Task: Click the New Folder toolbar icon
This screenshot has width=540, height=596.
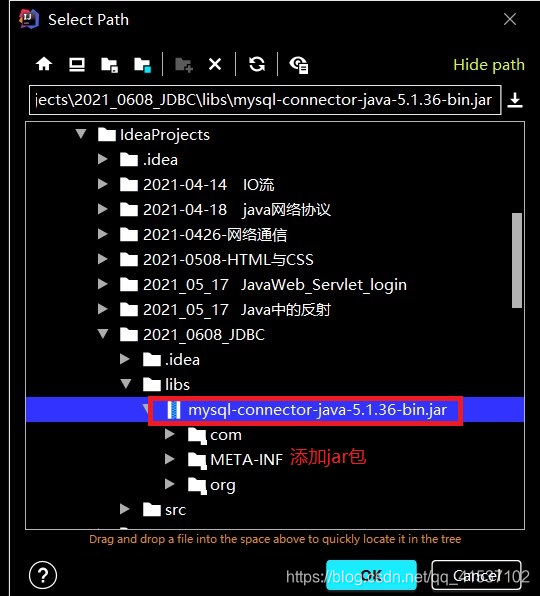Action: coord(184,65)
